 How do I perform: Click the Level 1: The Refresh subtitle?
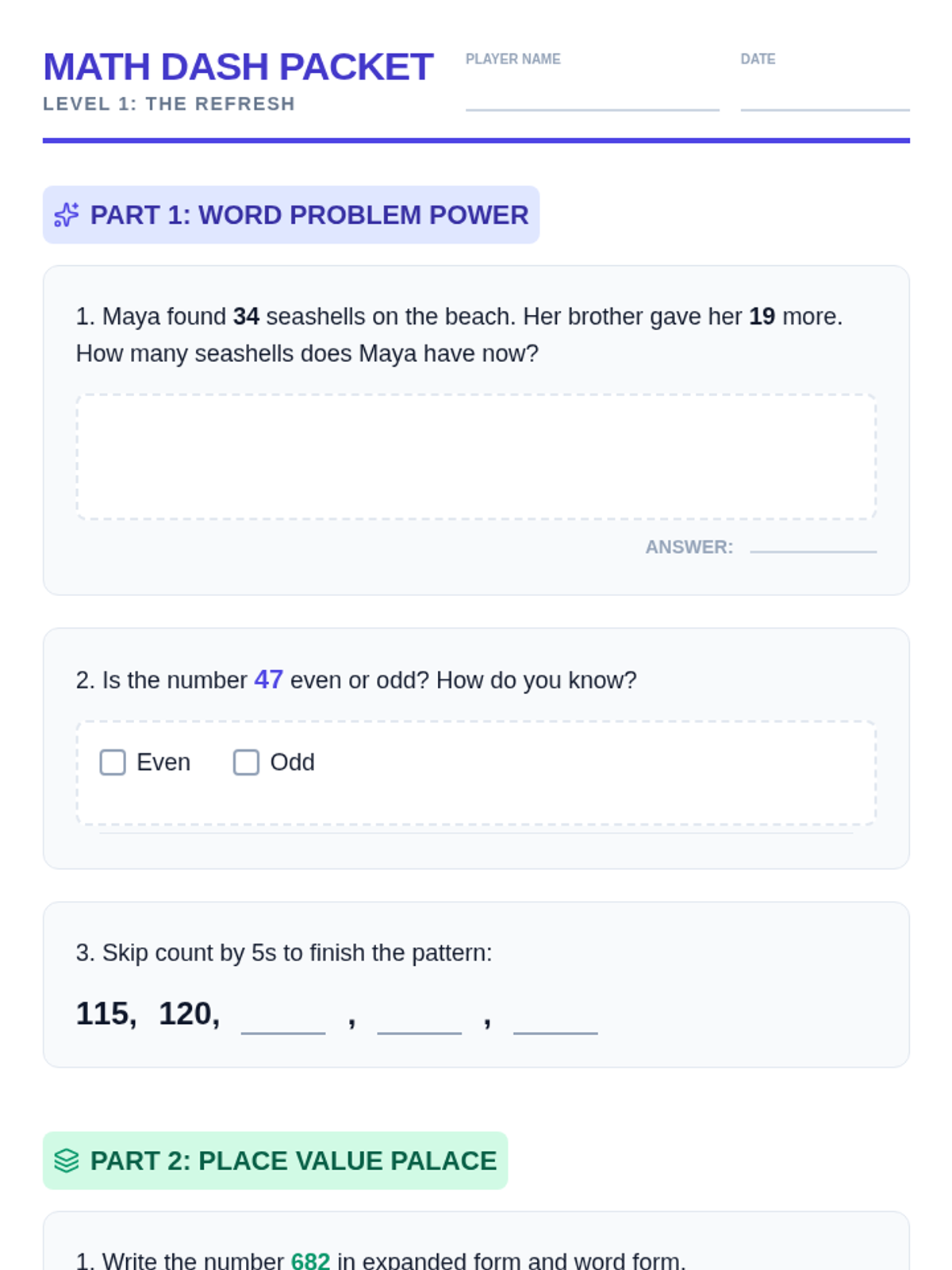(169, 104)
